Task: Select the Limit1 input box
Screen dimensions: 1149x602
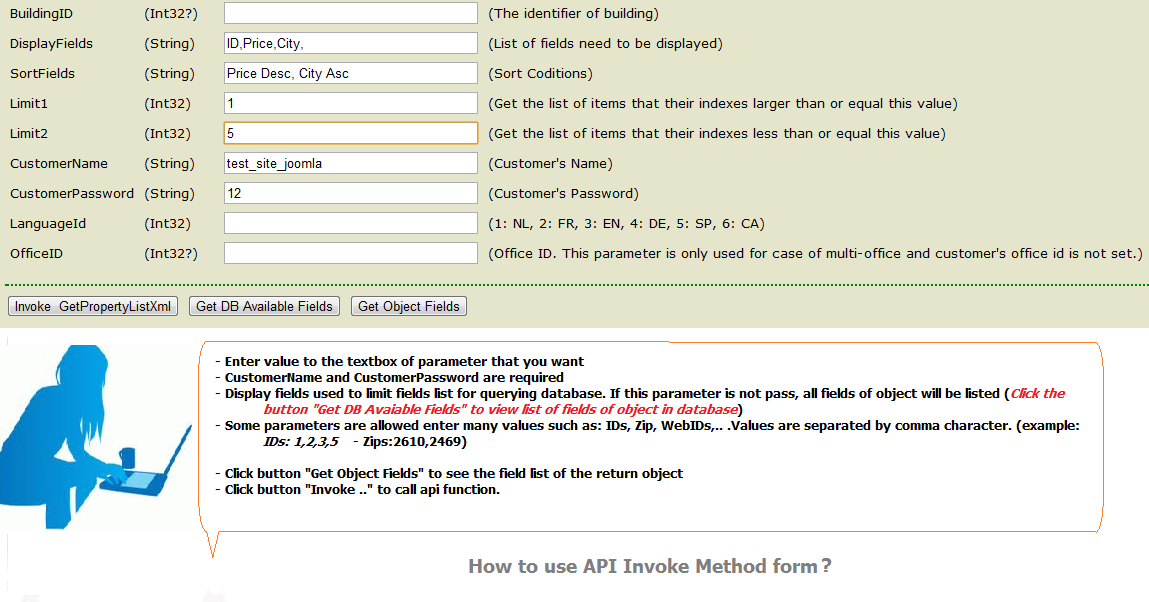Action: pos(350,103)
